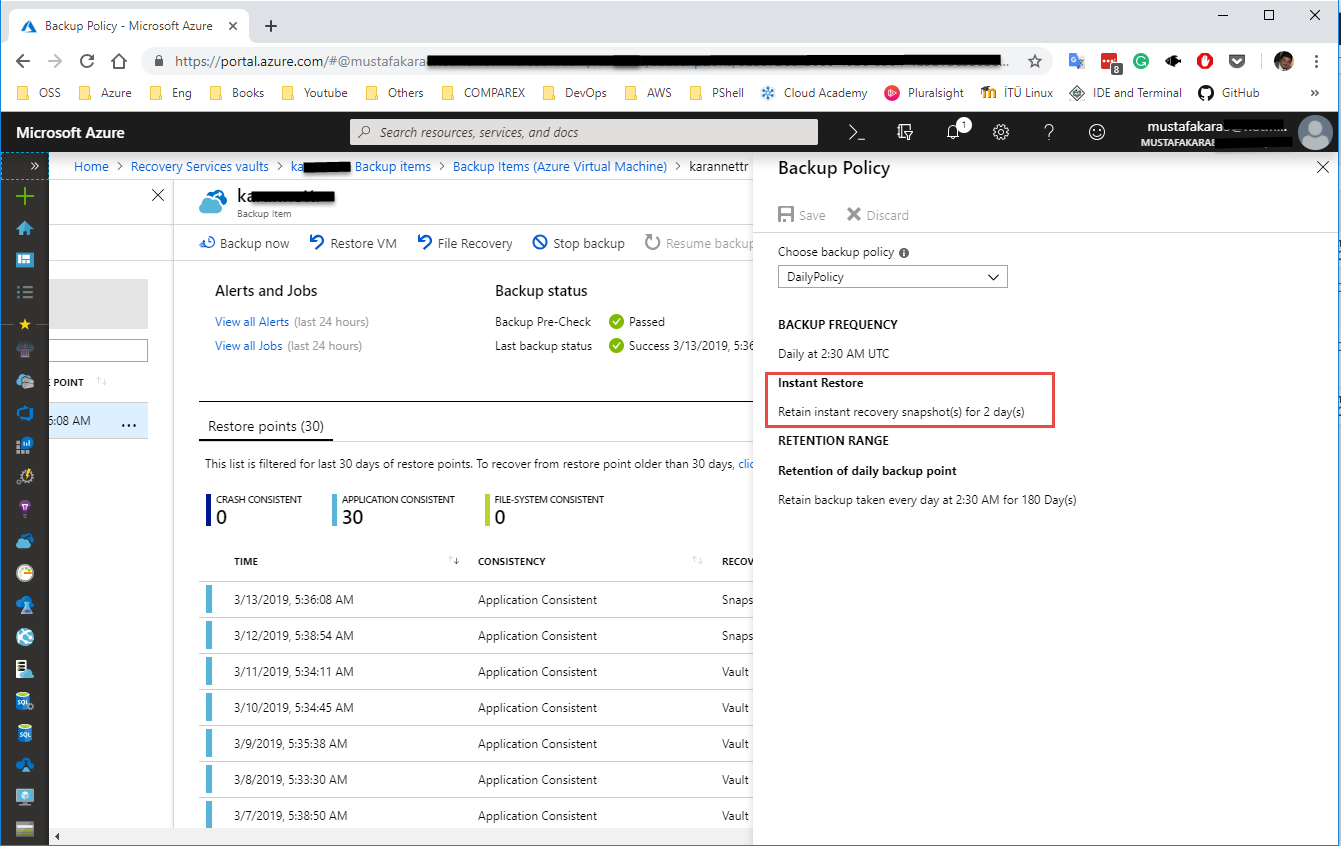This screenshot has width=1341, height=846.
Task: Select restore point 3/13/2019, 5:36:08 AM
Action: 477,600
